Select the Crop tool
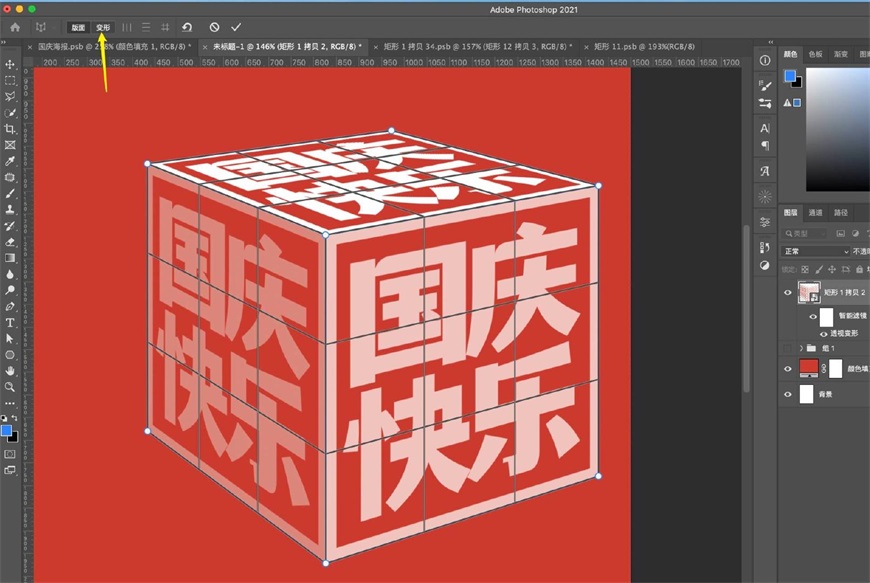 click(10, 129)
